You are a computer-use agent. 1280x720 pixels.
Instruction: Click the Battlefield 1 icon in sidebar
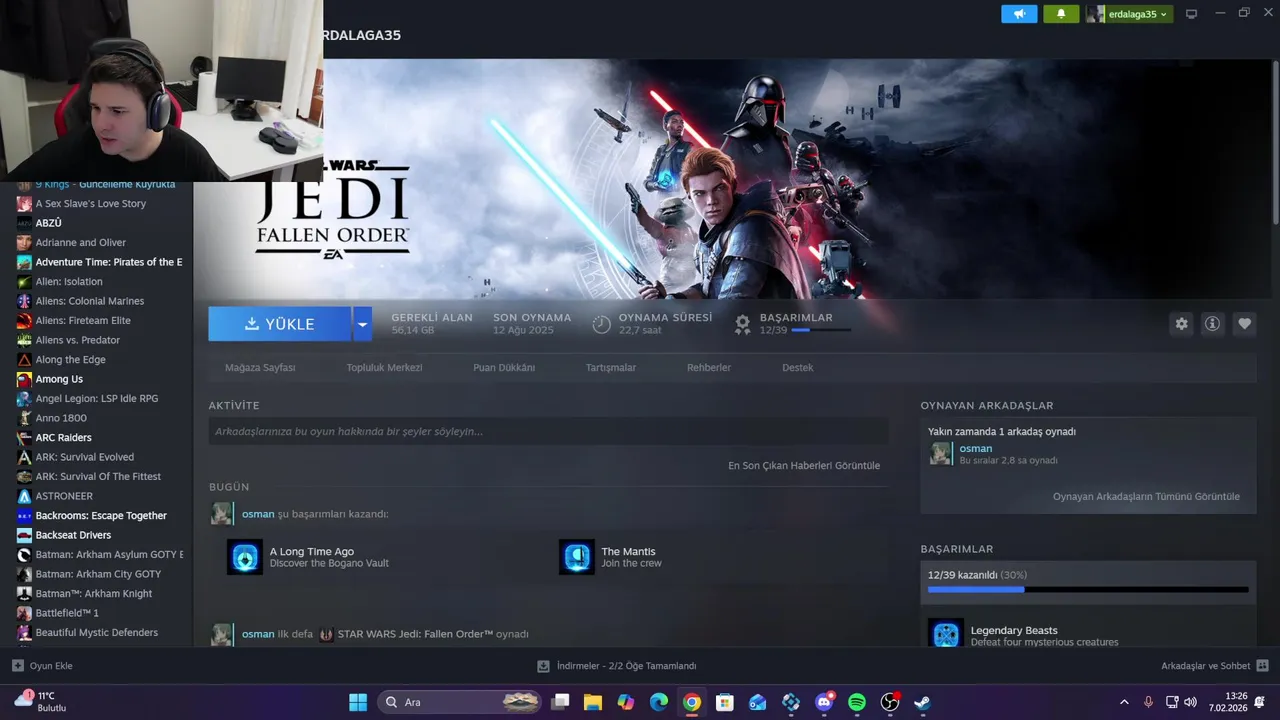(x=24, y=613)
